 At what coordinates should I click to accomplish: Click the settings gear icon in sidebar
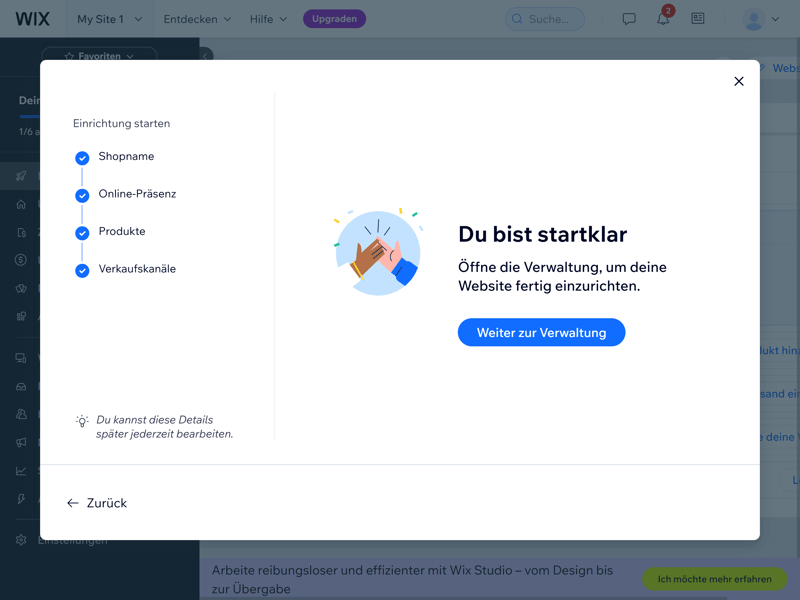click(x=21, y=540)
